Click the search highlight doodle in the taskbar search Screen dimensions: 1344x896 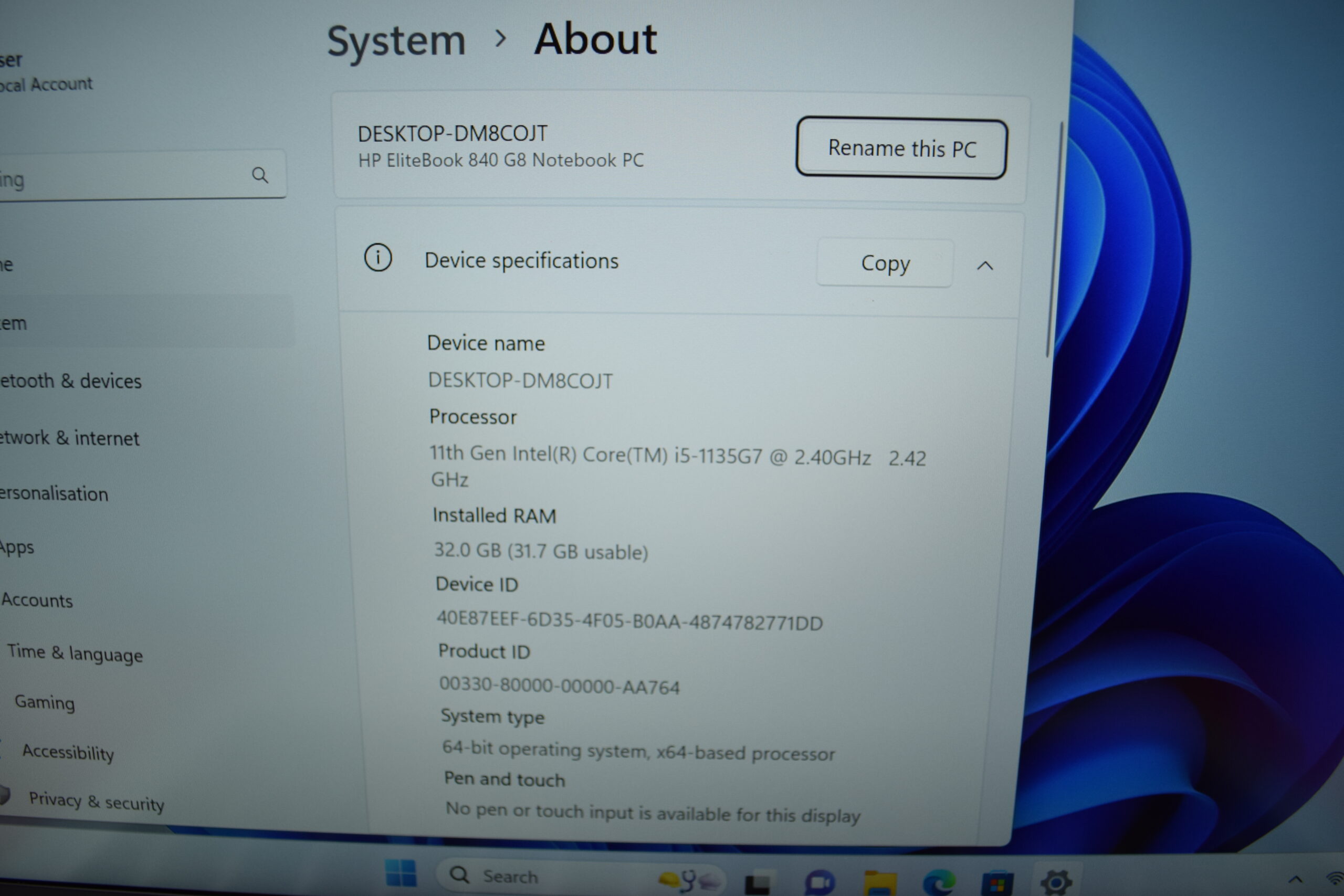pos(689,880)
